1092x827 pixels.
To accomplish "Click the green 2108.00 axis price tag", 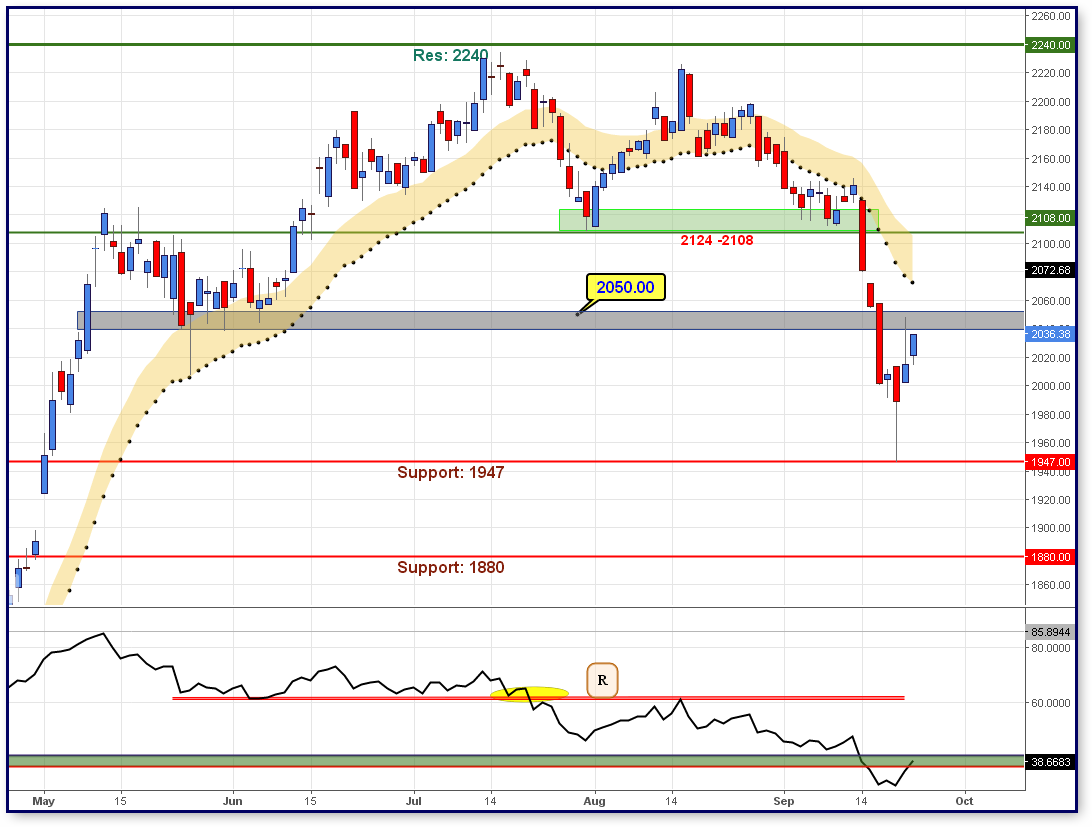I will point(1050,217).
